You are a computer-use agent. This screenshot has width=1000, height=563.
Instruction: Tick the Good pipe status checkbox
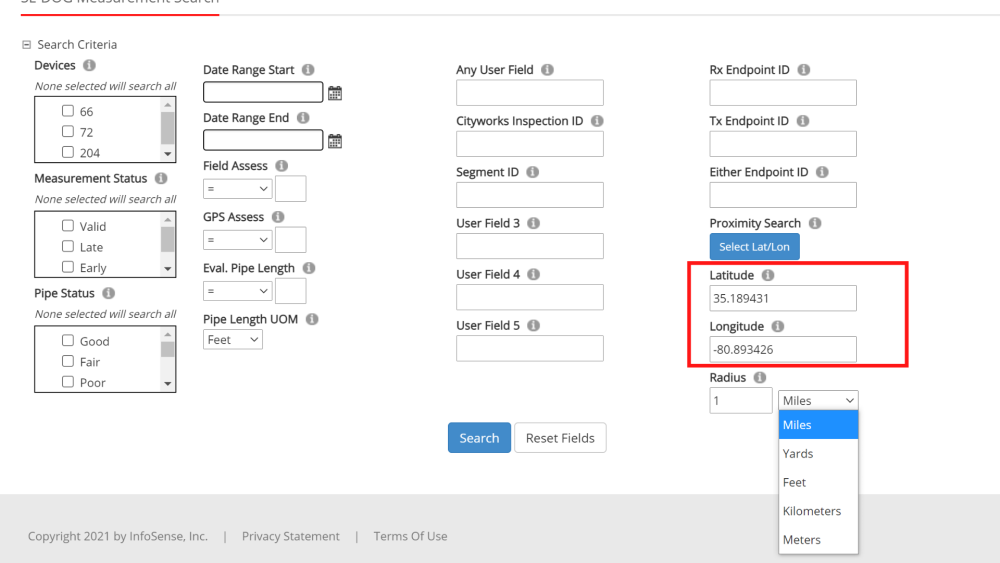pos(68,340)
